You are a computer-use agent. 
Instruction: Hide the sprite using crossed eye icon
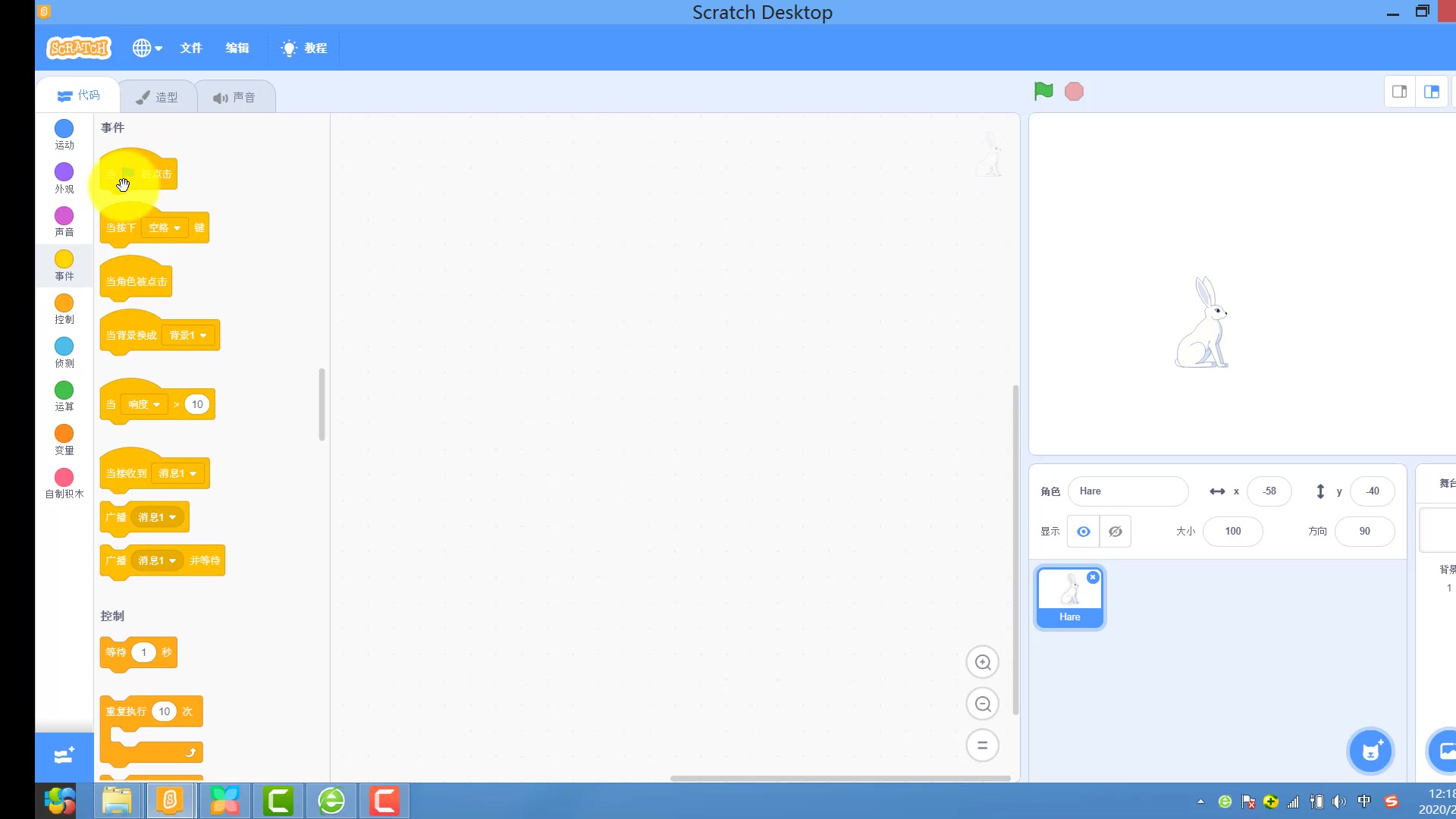point(1115,532)
